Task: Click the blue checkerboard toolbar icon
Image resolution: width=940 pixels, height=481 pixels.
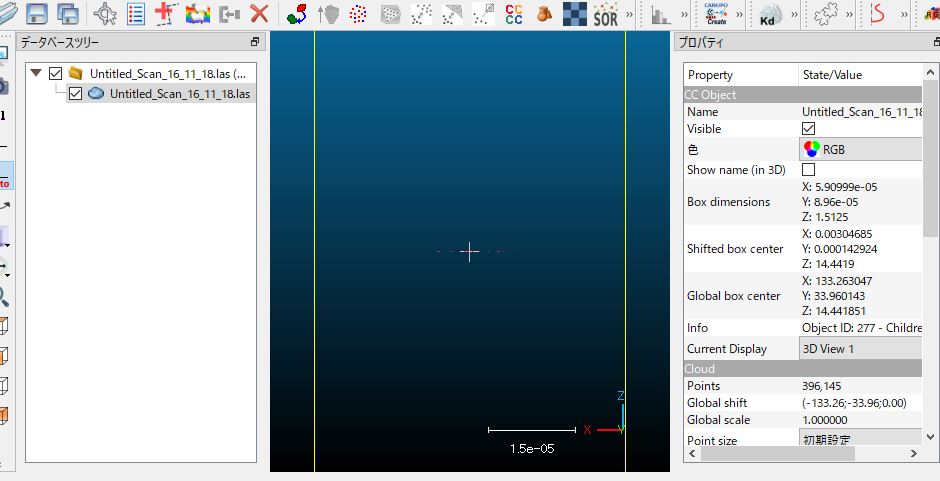Action: (575, 14)
